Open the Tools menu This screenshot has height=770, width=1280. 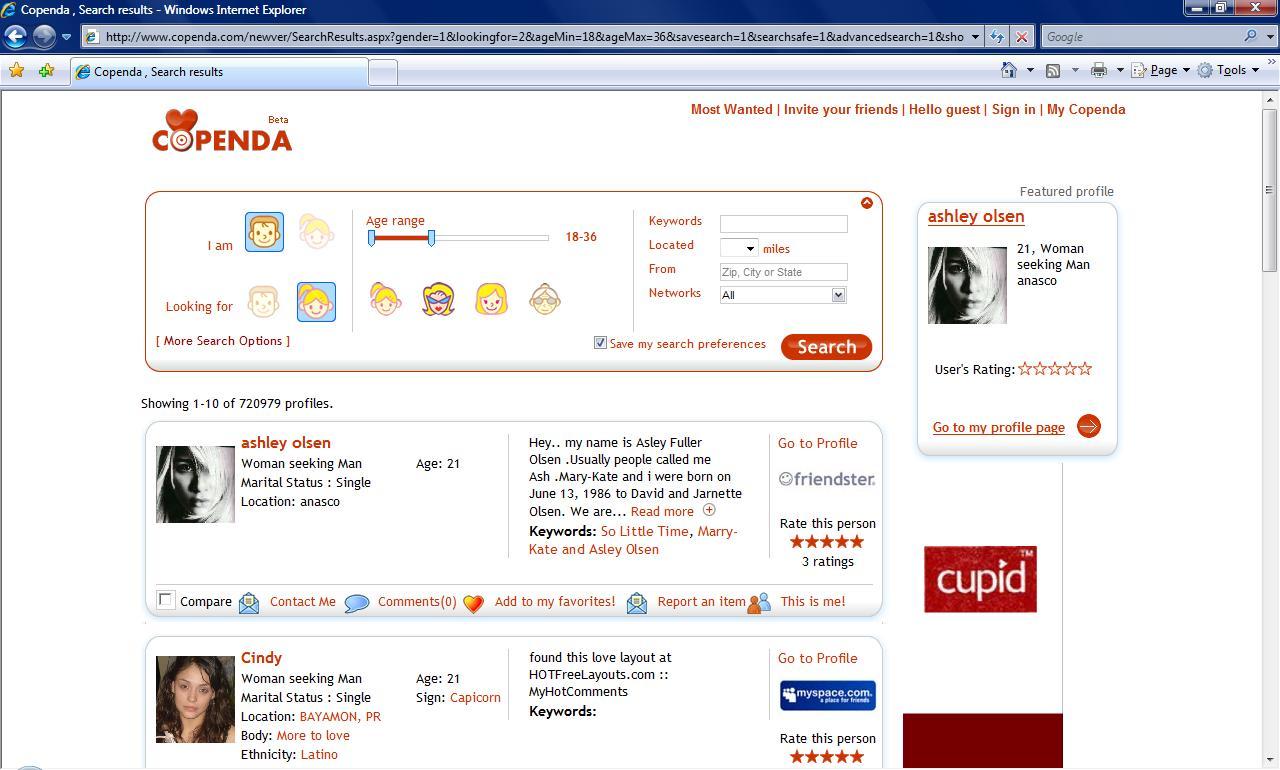point(1229,70)
